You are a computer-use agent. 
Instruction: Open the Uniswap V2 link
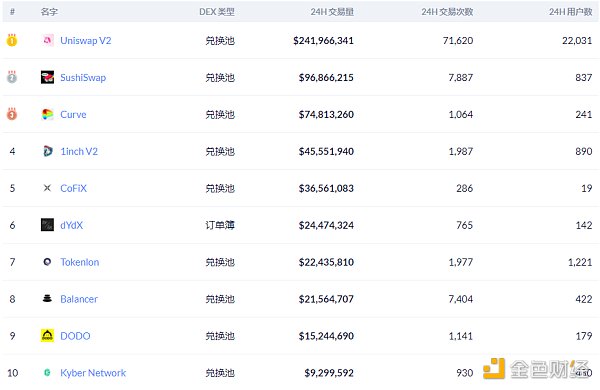[x=86, y=41]
